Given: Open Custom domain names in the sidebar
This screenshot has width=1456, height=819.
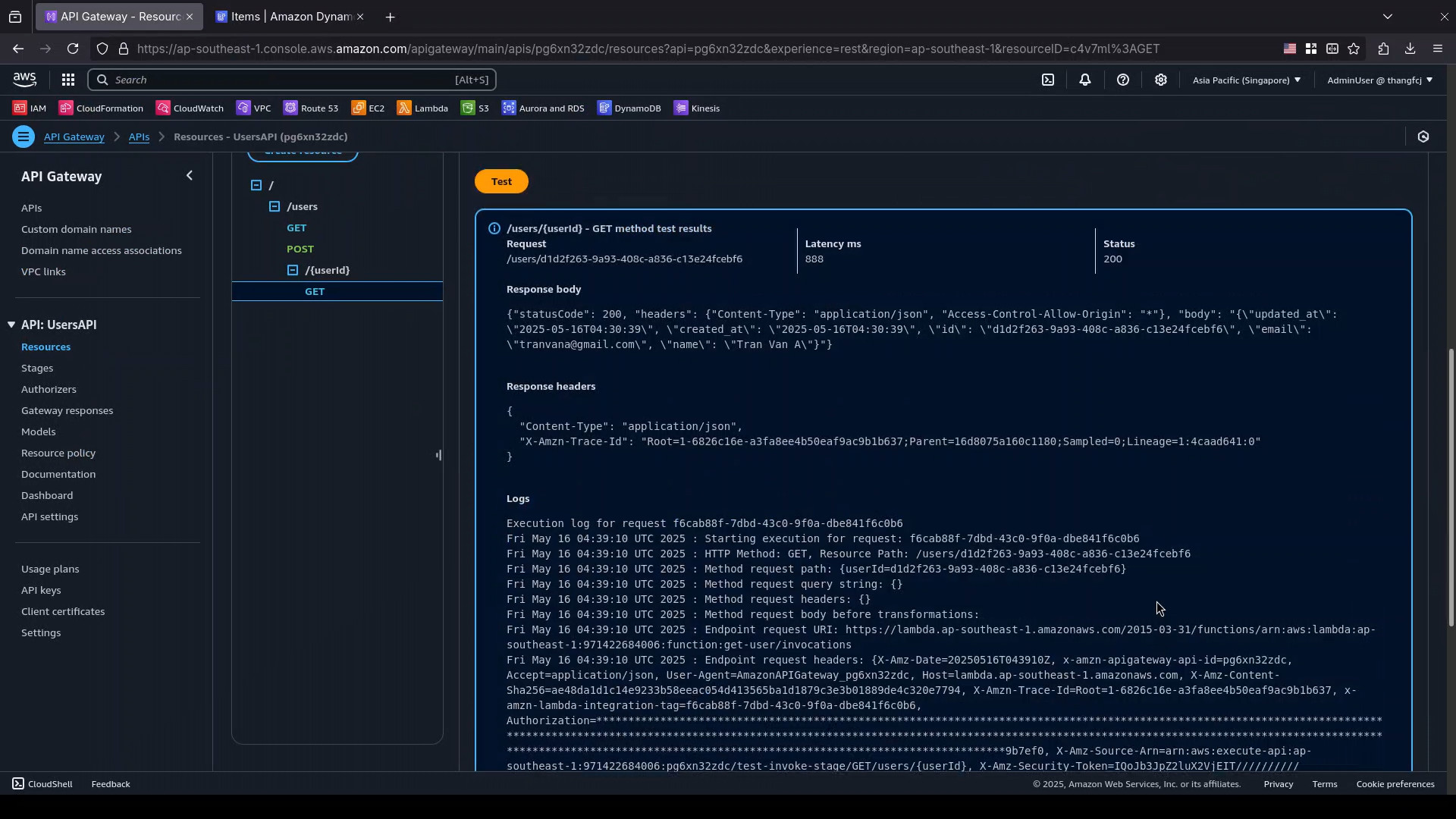Looking at the screenshot, I should [x=76, y=229].
